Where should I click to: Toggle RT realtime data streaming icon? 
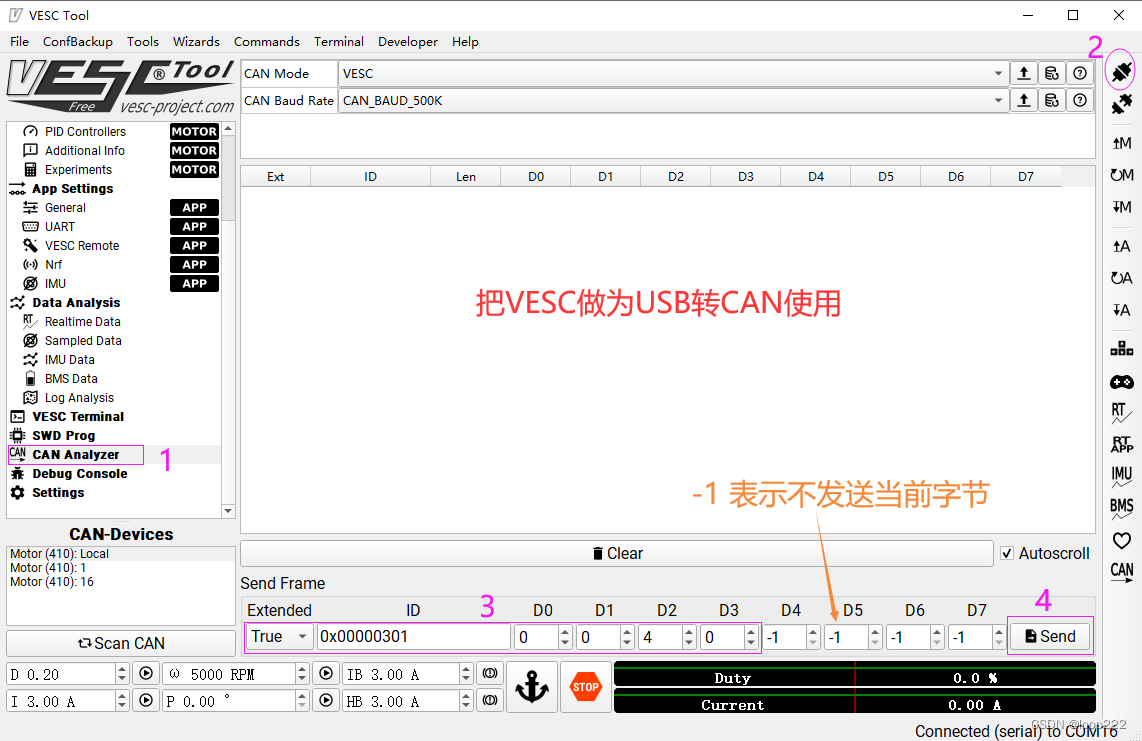[1122, 412]
